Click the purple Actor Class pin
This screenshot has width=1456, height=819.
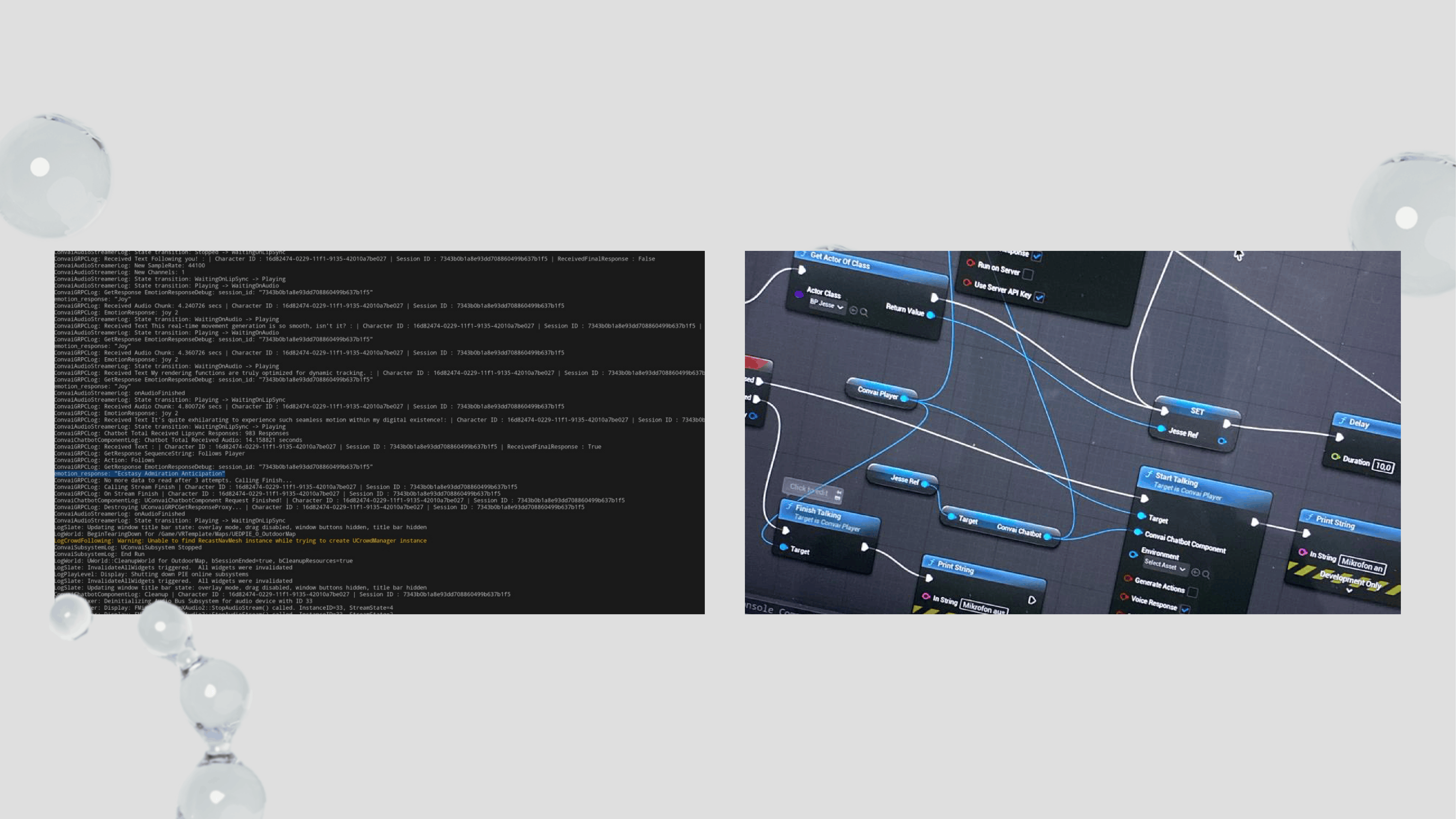(x=799, y=294)
